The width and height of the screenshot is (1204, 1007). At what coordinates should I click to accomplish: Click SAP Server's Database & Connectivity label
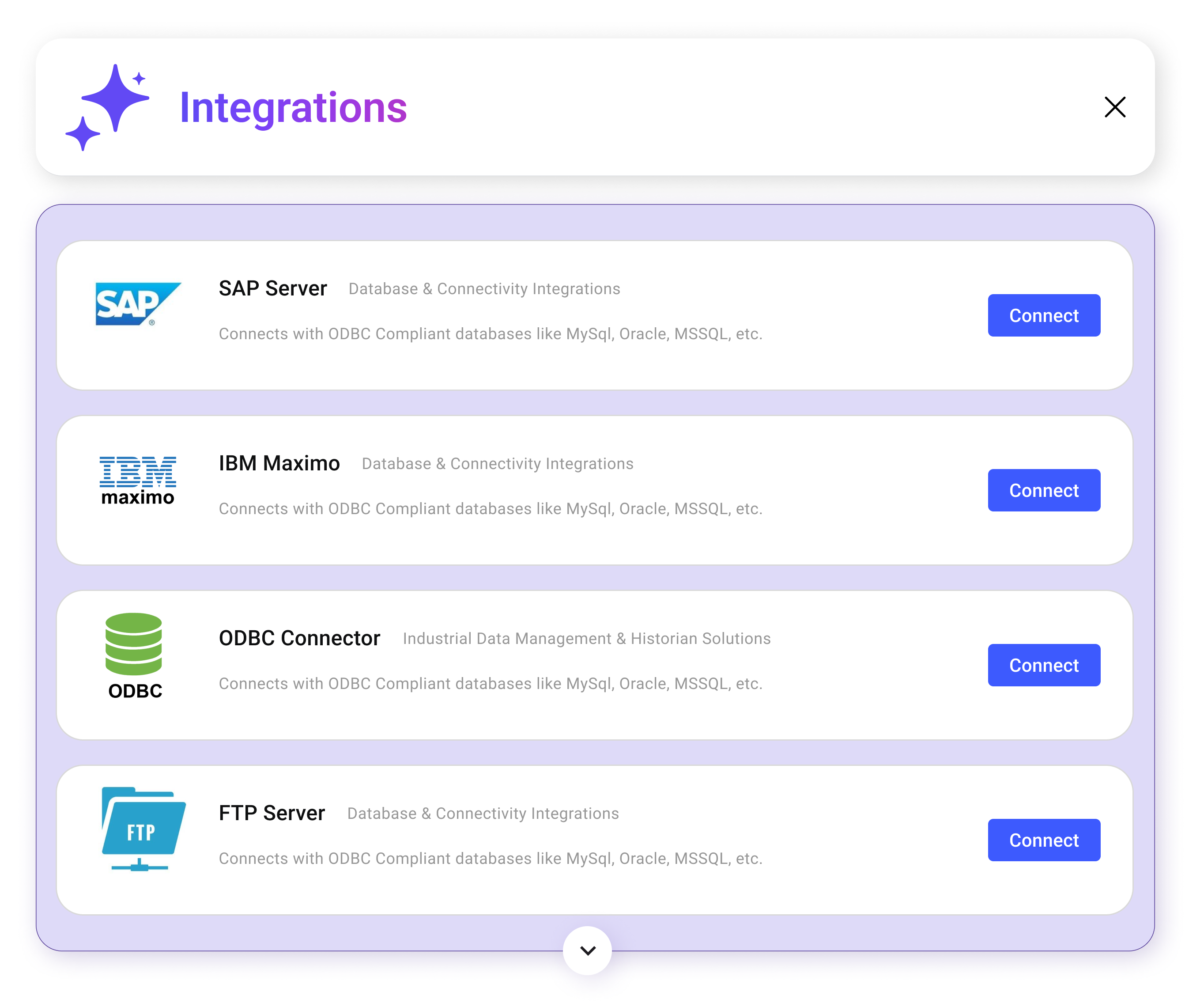click(x=484, y=289)
